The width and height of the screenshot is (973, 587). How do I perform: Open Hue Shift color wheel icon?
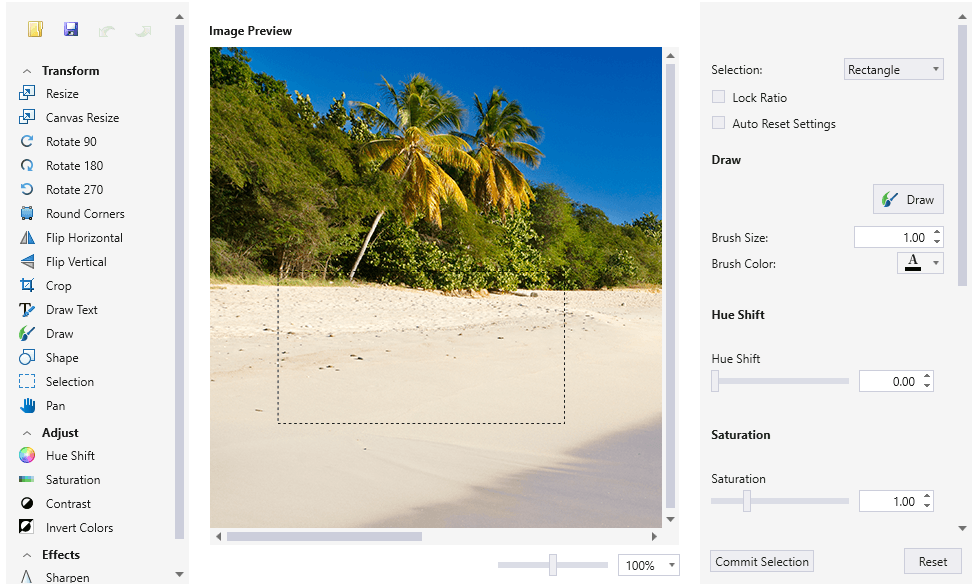click(x=27, y=455)
